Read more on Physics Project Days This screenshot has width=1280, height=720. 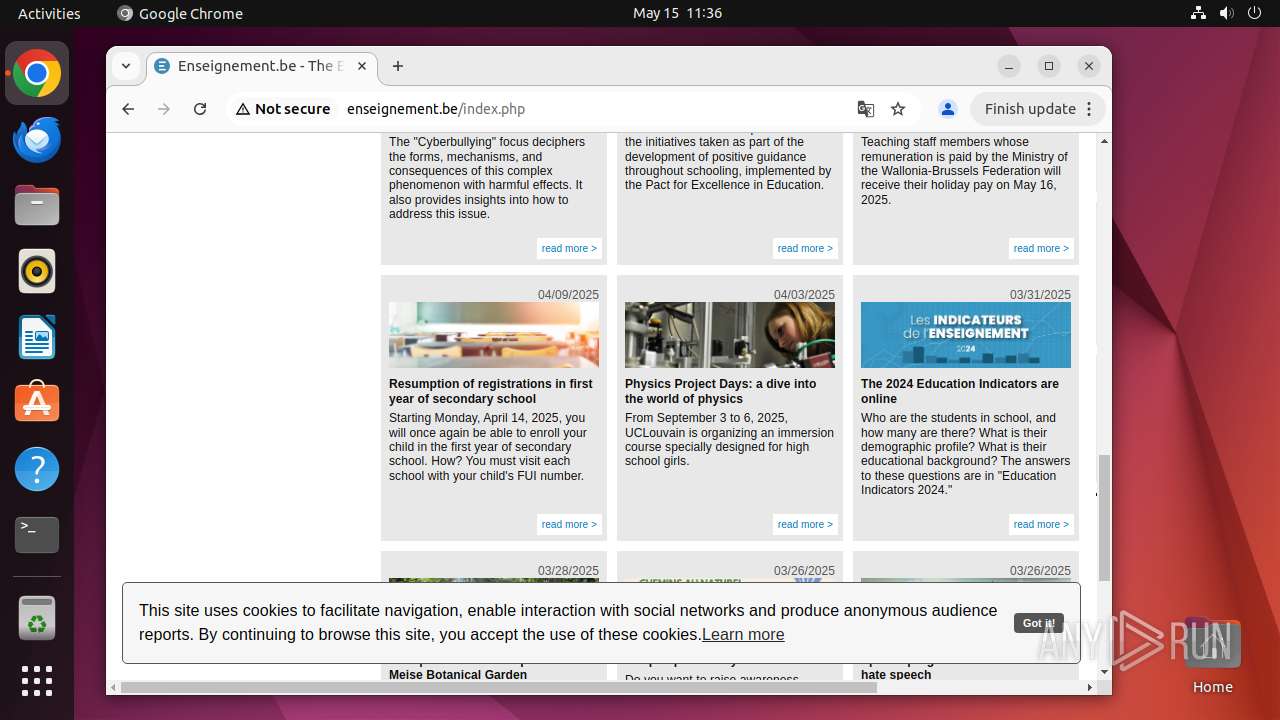(805, 524)
